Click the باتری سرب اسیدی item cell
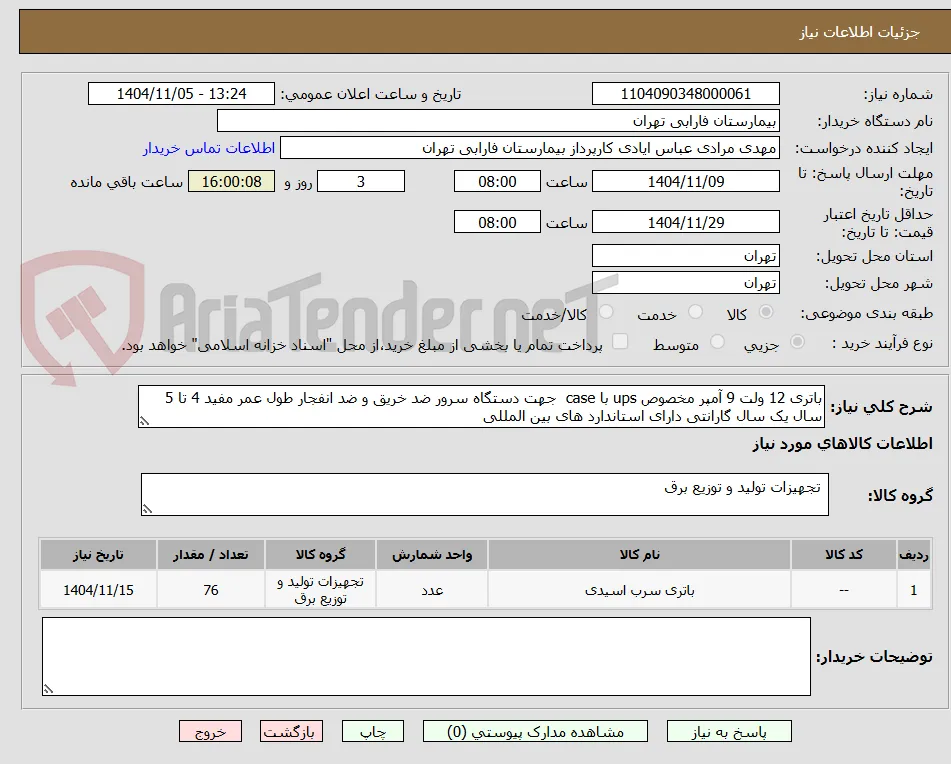This screenshot has height=764, width=951. [639, 589]
